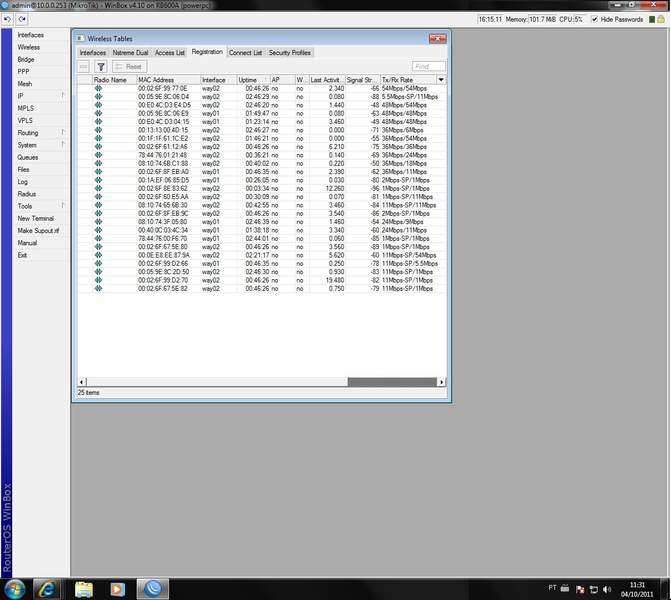Select the row with MAC 00:02:6F:99:77:0E
671x600 pixels.
coord(262,89)
